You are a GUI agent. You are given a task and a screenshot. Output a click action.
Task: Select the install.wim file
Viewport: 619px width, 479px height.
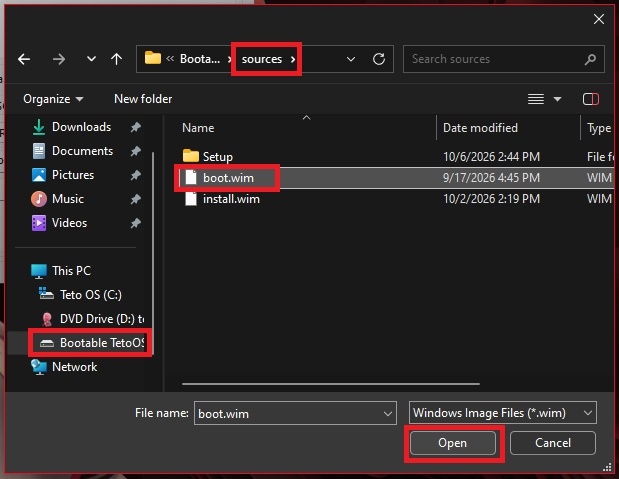(231, 199)
